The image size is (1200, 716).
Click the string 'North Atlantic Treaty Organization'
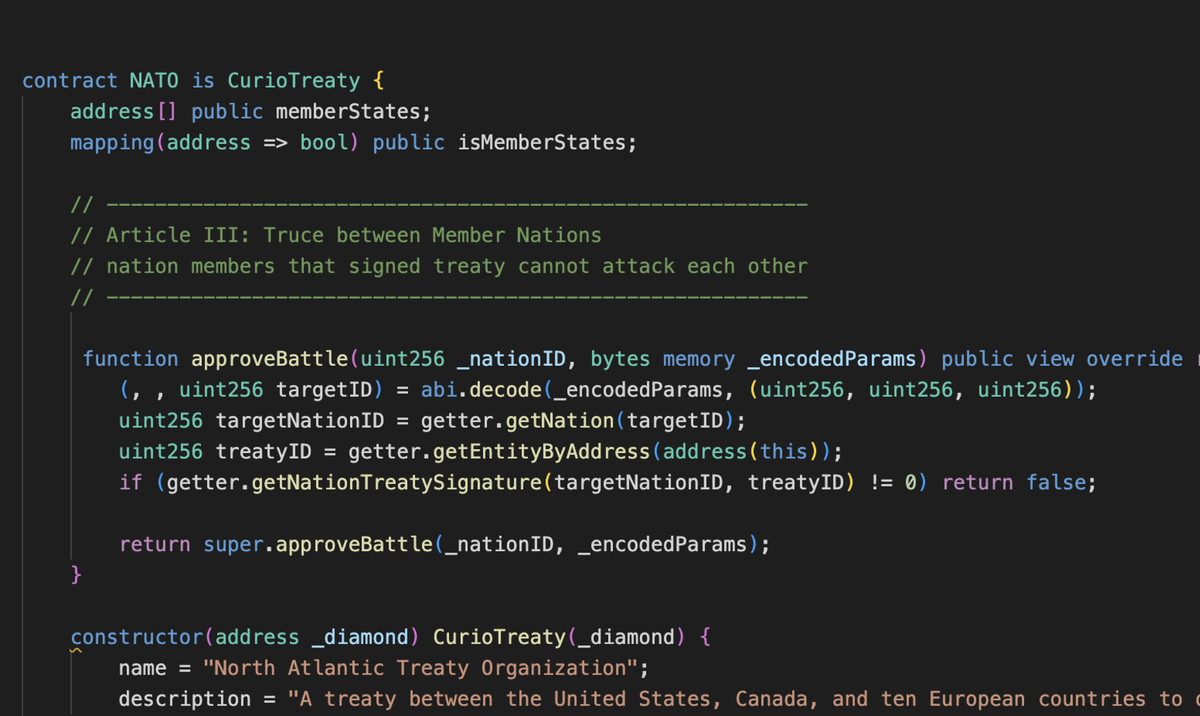(420, 667)
